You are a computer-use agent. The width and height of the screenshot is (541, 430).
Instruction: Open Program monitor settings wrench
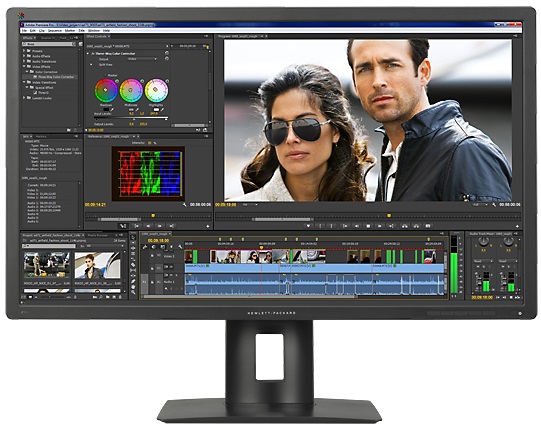494,205
